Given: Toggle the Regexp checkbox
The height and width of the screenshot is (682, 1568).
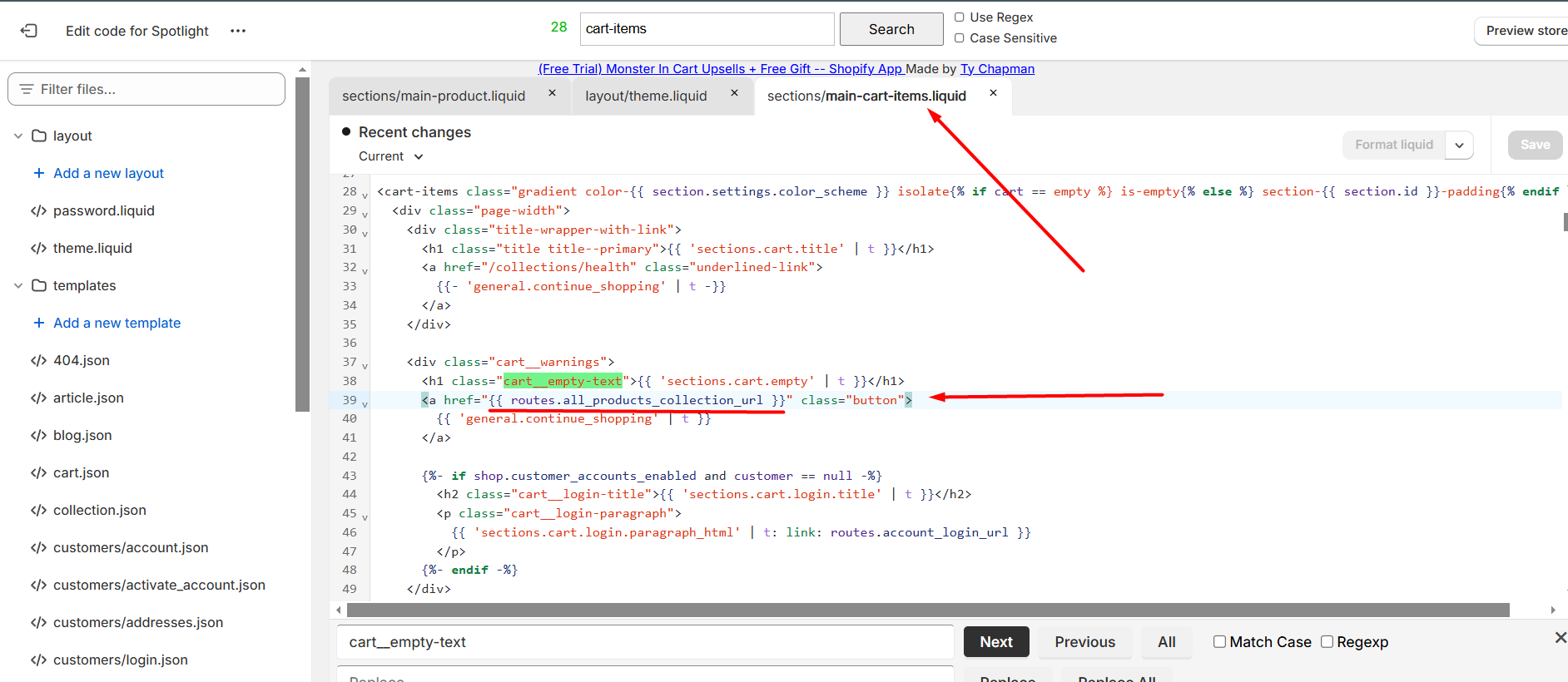Looking at the screenshot, I should (x=1327, y=641).
